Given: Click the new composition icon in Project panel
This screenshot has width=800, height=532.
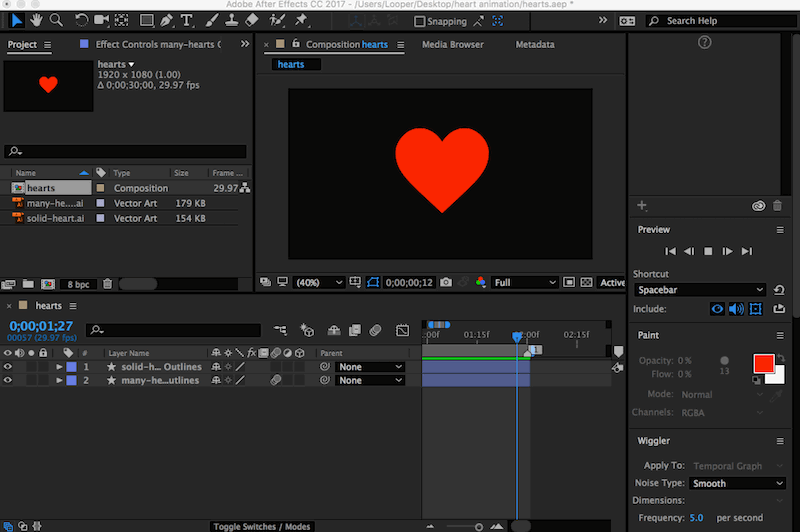Looking at the screenshot, I should point(48,284).
